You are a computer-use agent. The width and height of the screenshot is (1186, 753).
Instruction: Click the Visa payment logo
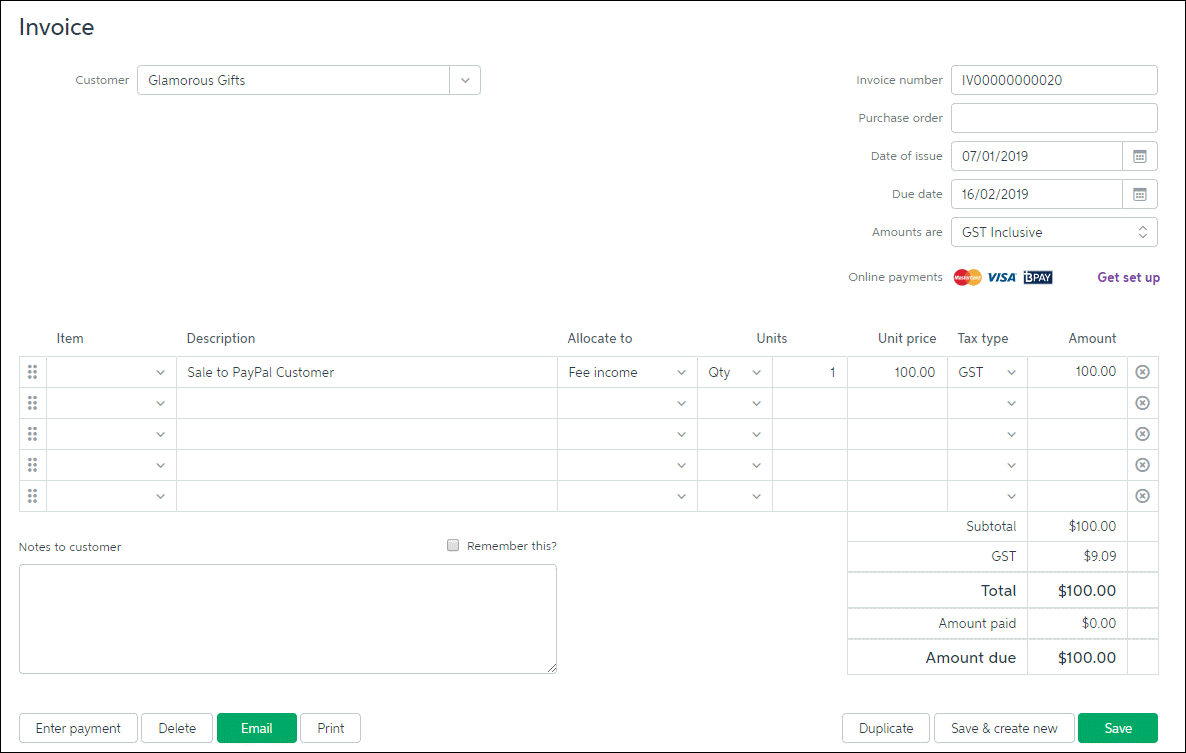[x=1001, y=277]
